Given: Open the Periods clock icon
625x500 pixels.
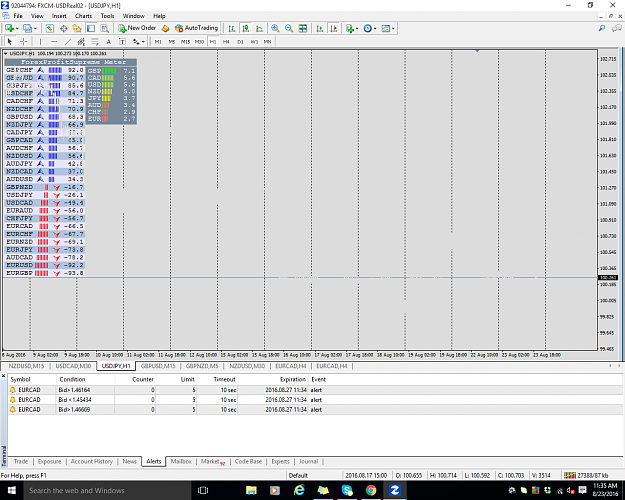Looking at the screenshot, I should click(368, 28).
